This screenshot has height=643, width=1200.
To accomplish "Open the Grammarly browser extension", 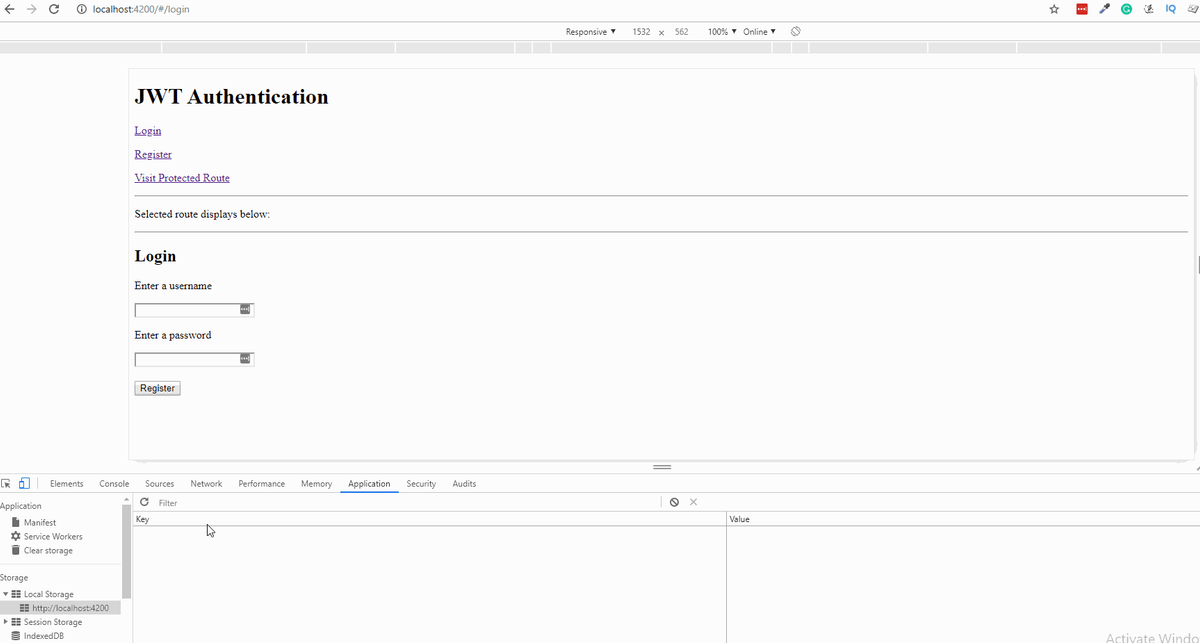I will point(1126,9).
